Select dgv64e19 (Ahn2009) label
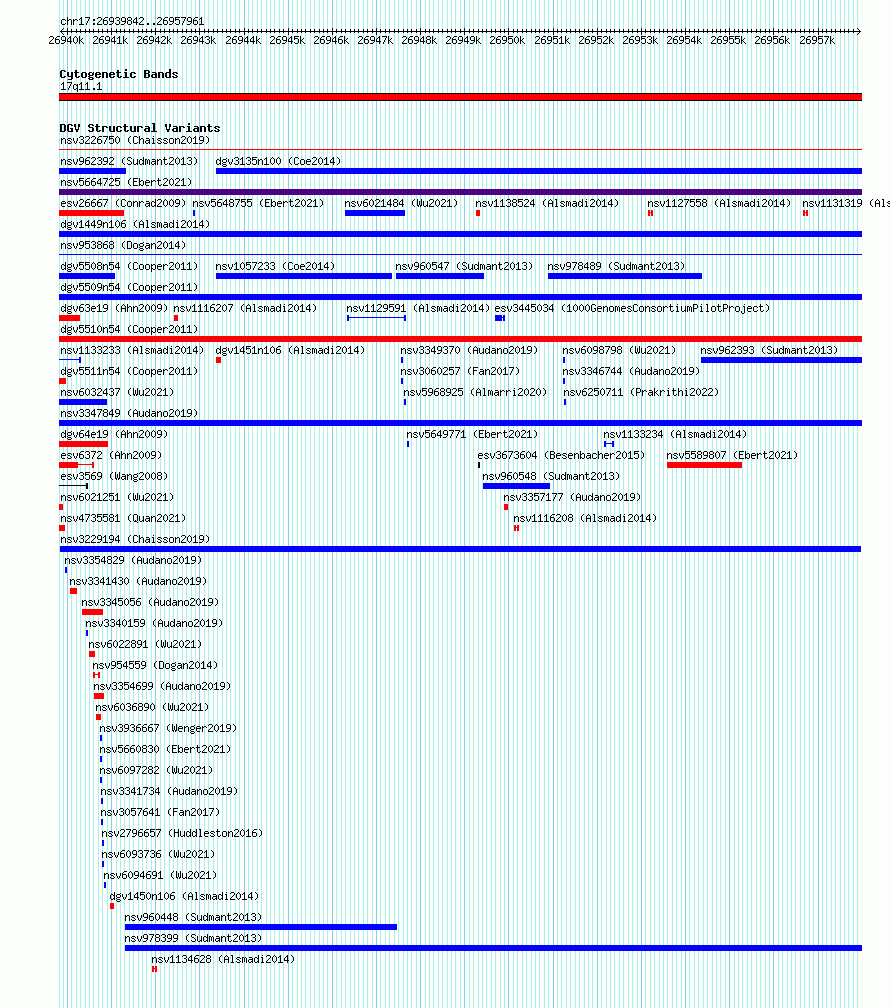This screenshot has height=1008, width=890. pyautogui.click(x=114, y=435)
